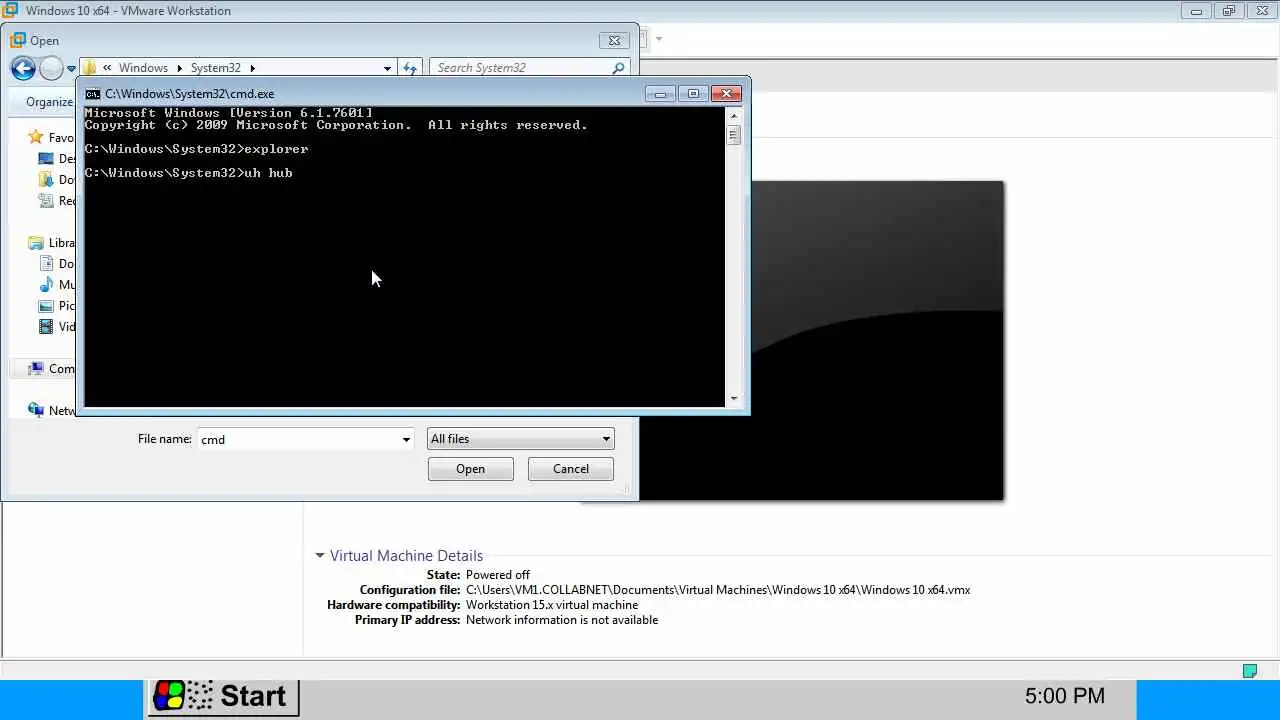Collapse Virtual Machine Details section
The image size is (1280, 720).
pos(320,556)
